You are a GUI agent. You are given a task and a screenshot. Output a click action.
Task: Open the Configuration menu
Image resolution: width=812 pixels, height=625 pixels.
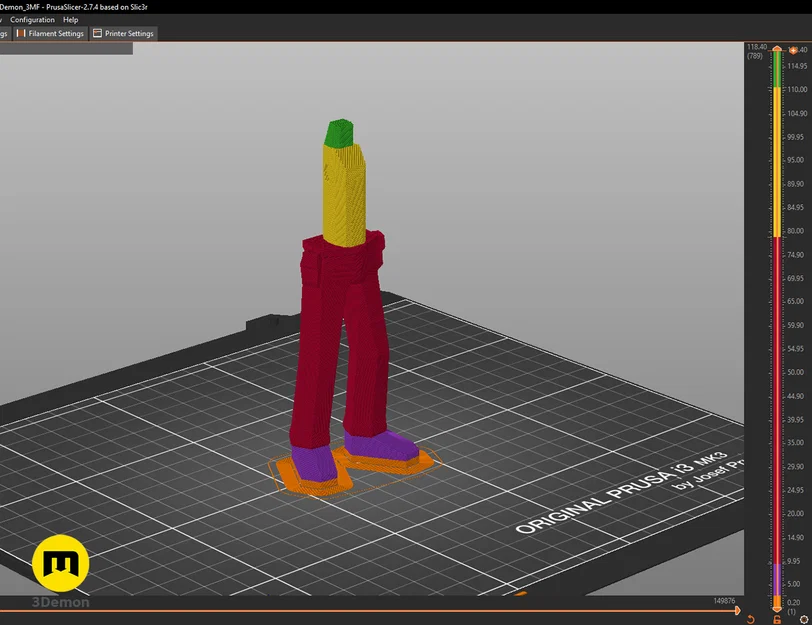[32, 19]
